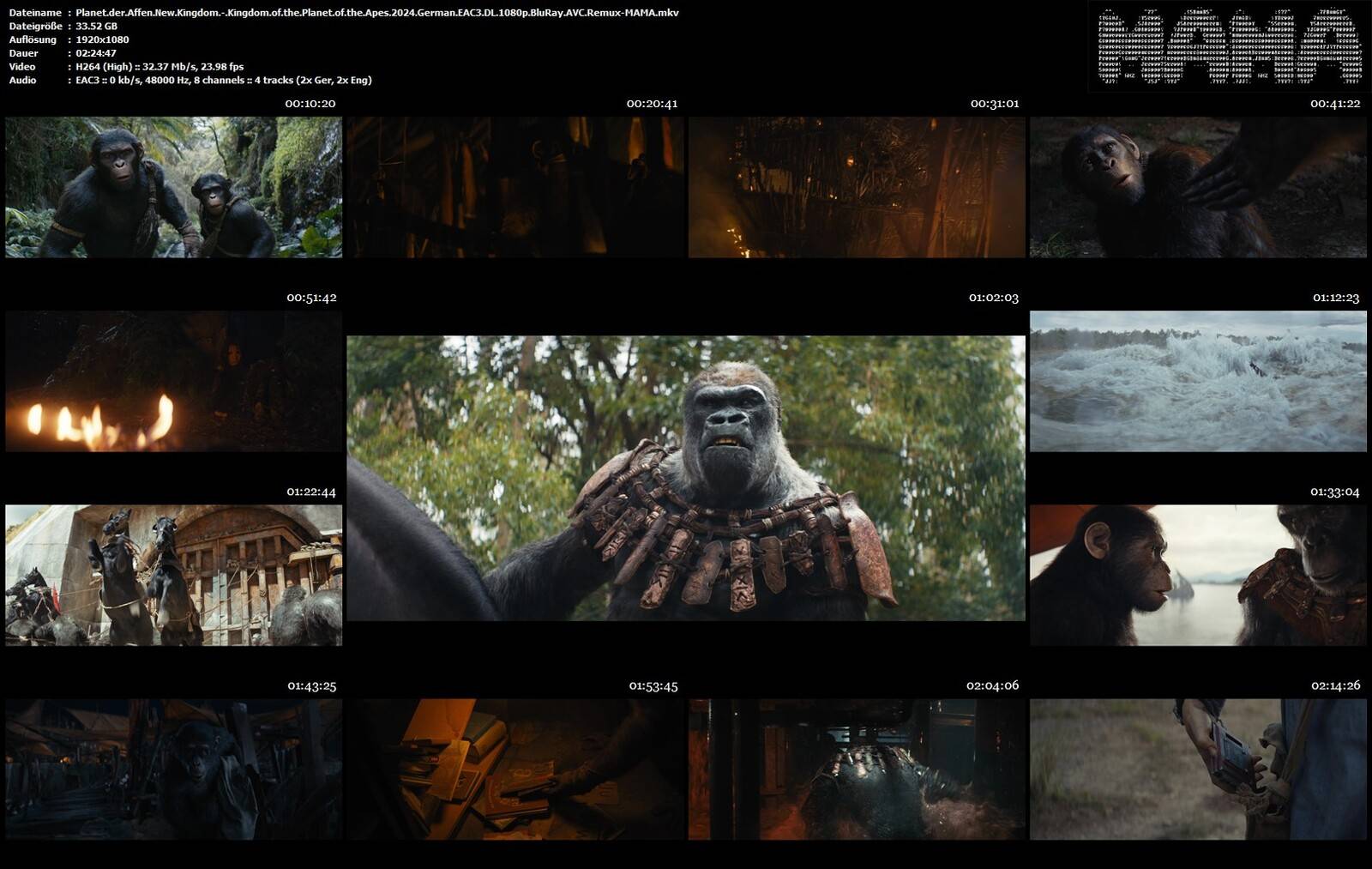1372x869 pixels.
Task: Click the Dateigröße label
Action: (35, 27)
